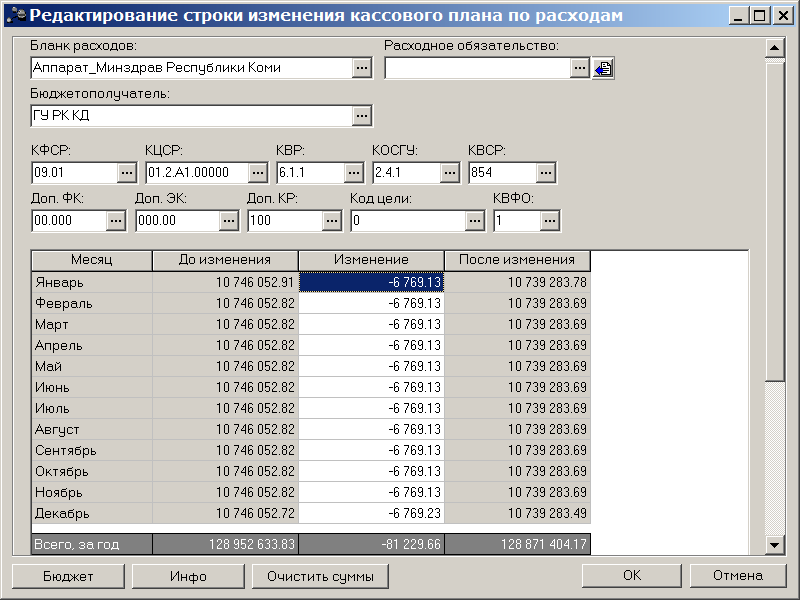Click the Доп. КР field with 100

coord(285,220)
